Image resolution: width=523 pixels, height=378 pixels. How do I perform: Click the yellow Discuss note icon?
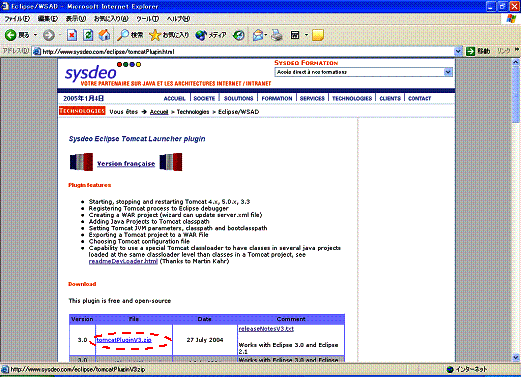(x=318, y=35)
